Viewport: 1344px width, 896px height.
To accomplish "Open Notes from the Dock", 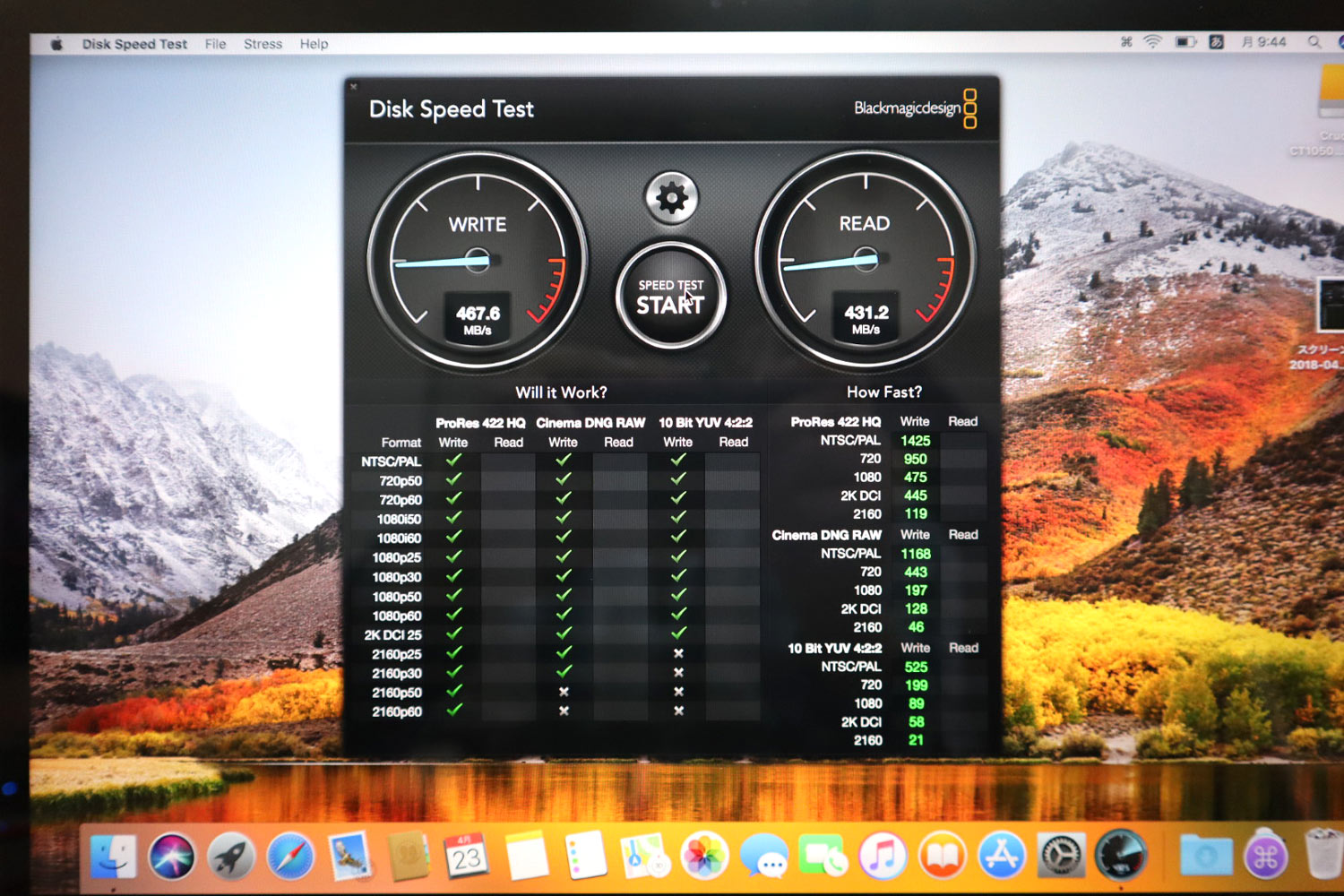I will tap(527, 856).
